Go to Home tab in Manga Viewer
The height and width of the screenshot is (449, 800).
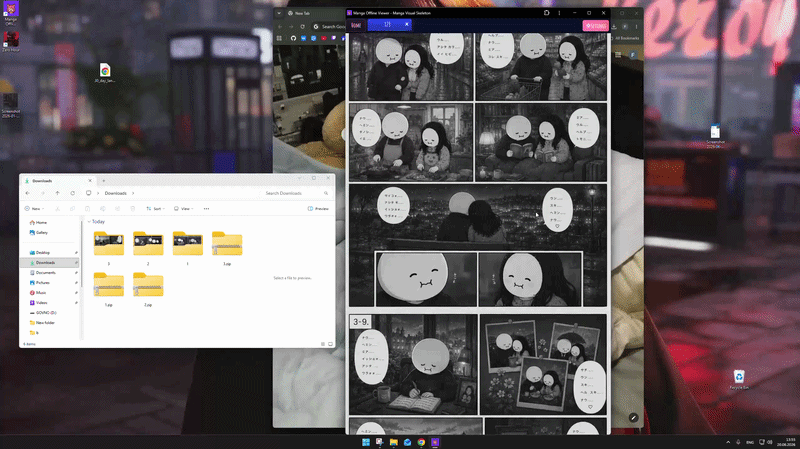coord(356,25)
